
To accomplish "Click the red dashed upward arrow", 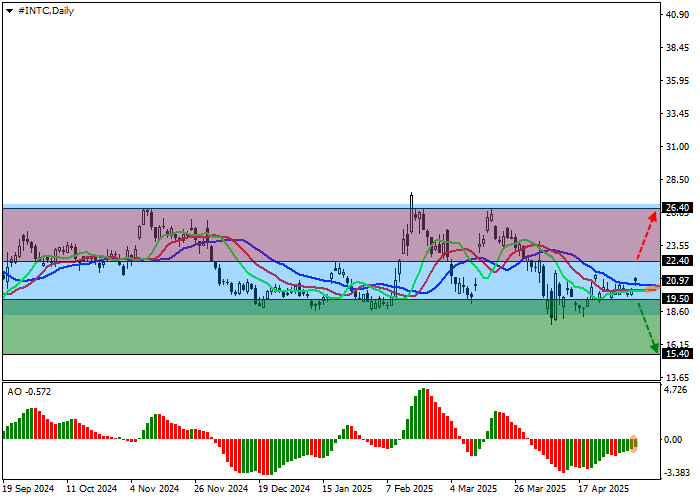I will click(x=648, y=238).
